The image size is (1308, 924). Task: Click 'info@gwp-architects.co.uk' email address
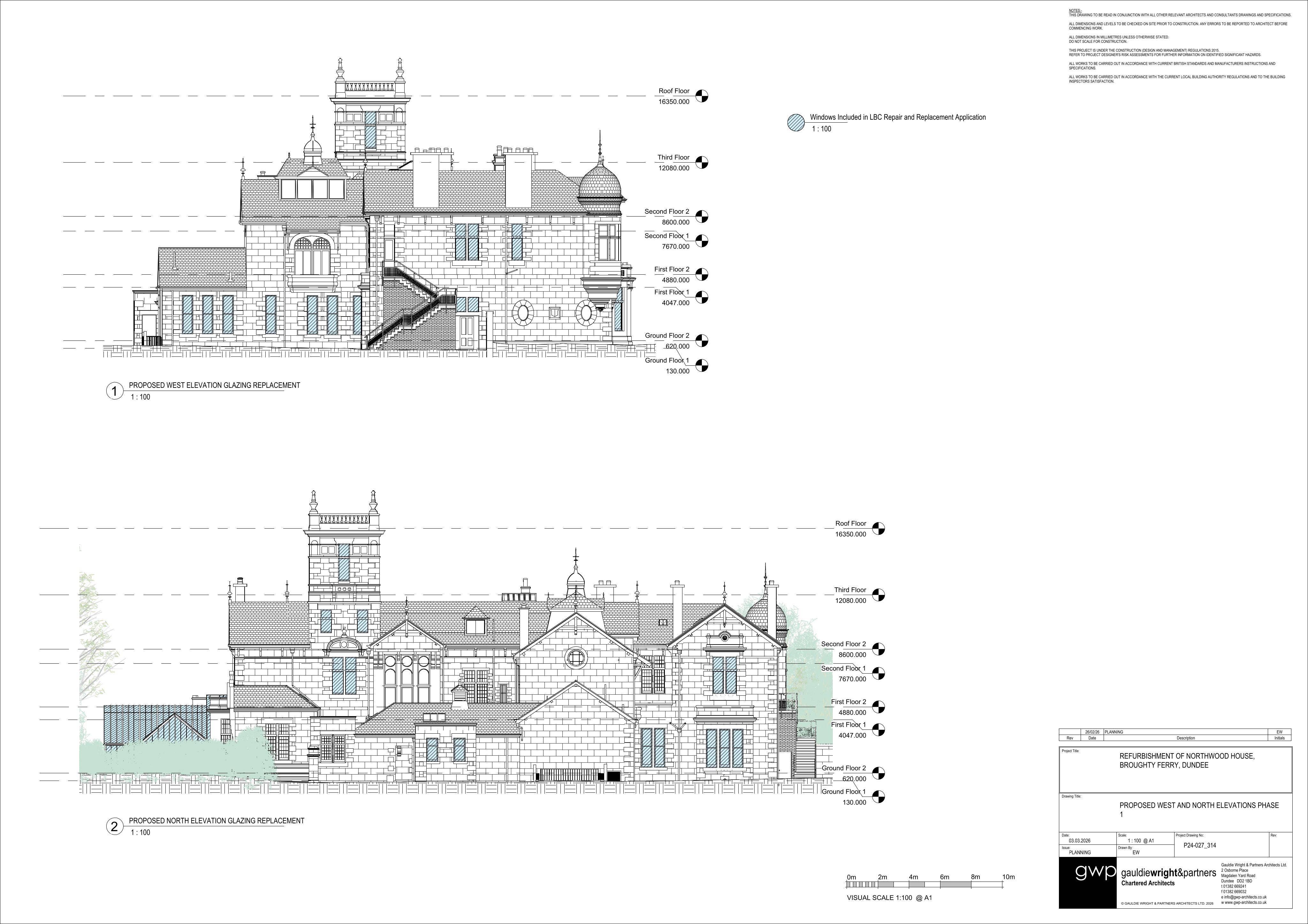click(x=1246, y=897)
